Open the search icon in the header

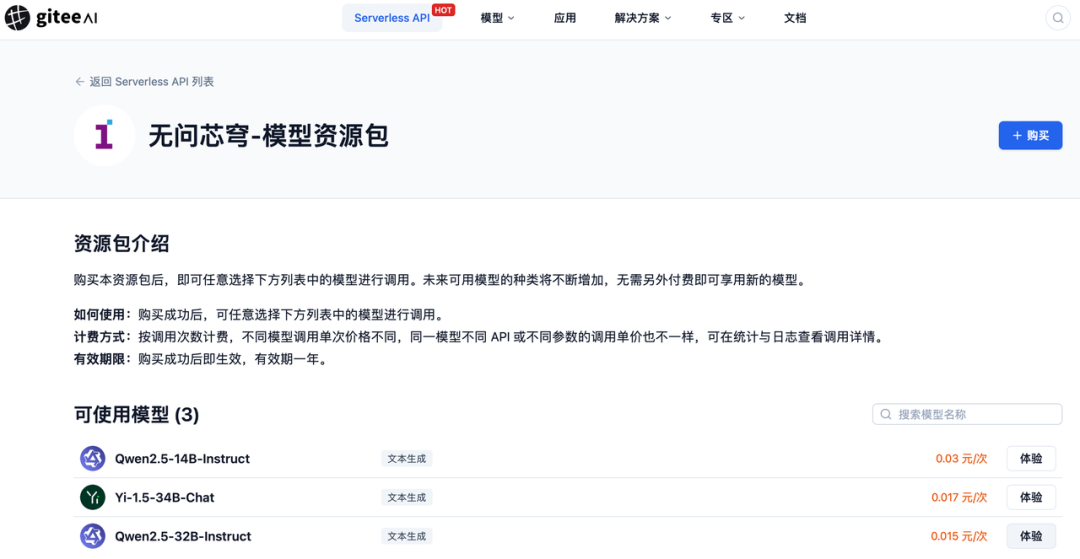pos(1057,18)
